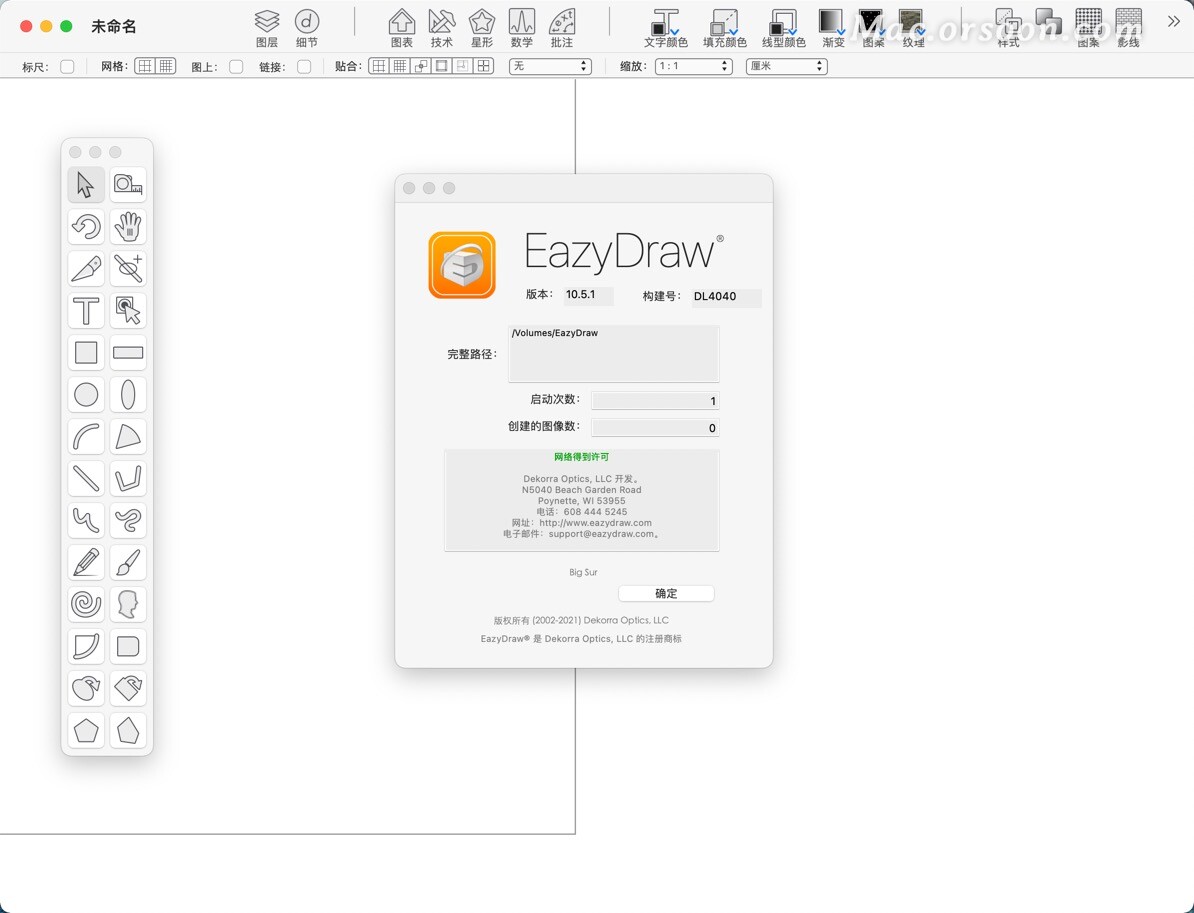Open the 无 snap dropdown

(x=551, y=66)
